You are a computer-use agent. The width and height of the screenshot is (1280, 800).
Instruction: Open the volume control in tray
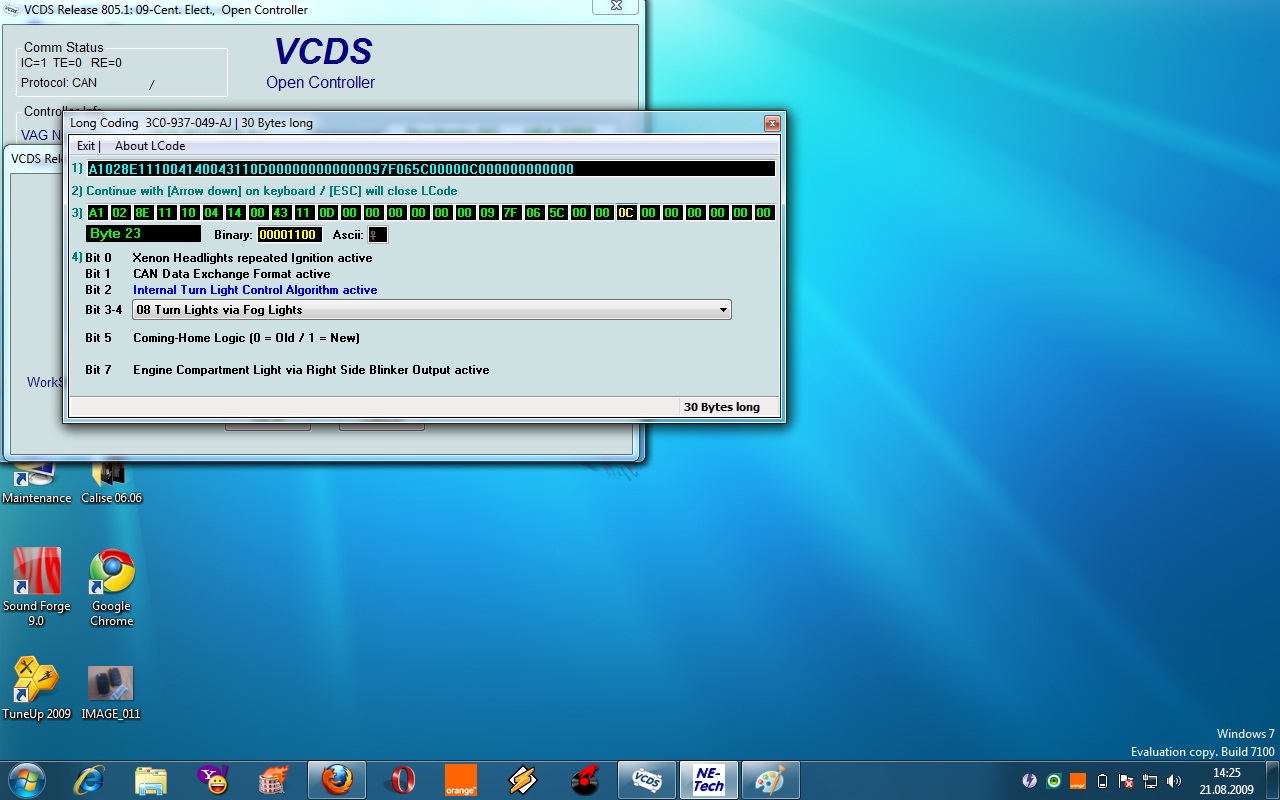(1174, 781)
